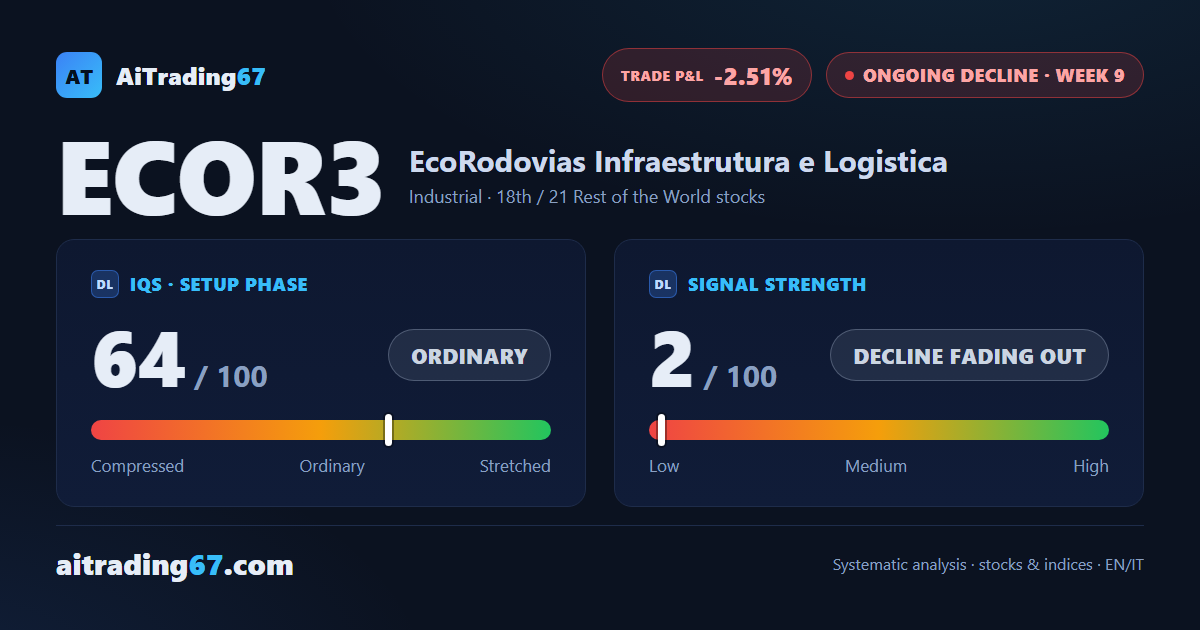Click the Signal Strength slider handle at 2
Screen dimensions: 1200x630
click(x=661, y=430)
